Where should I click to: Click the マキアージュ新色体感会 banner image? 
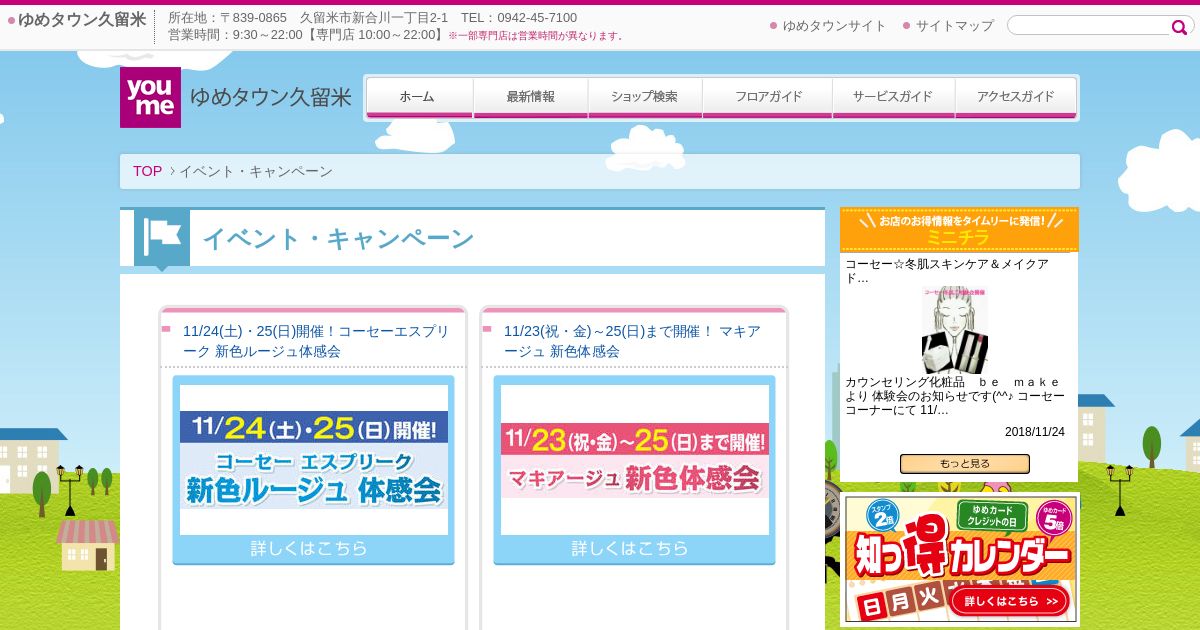(x=634, y=460)
